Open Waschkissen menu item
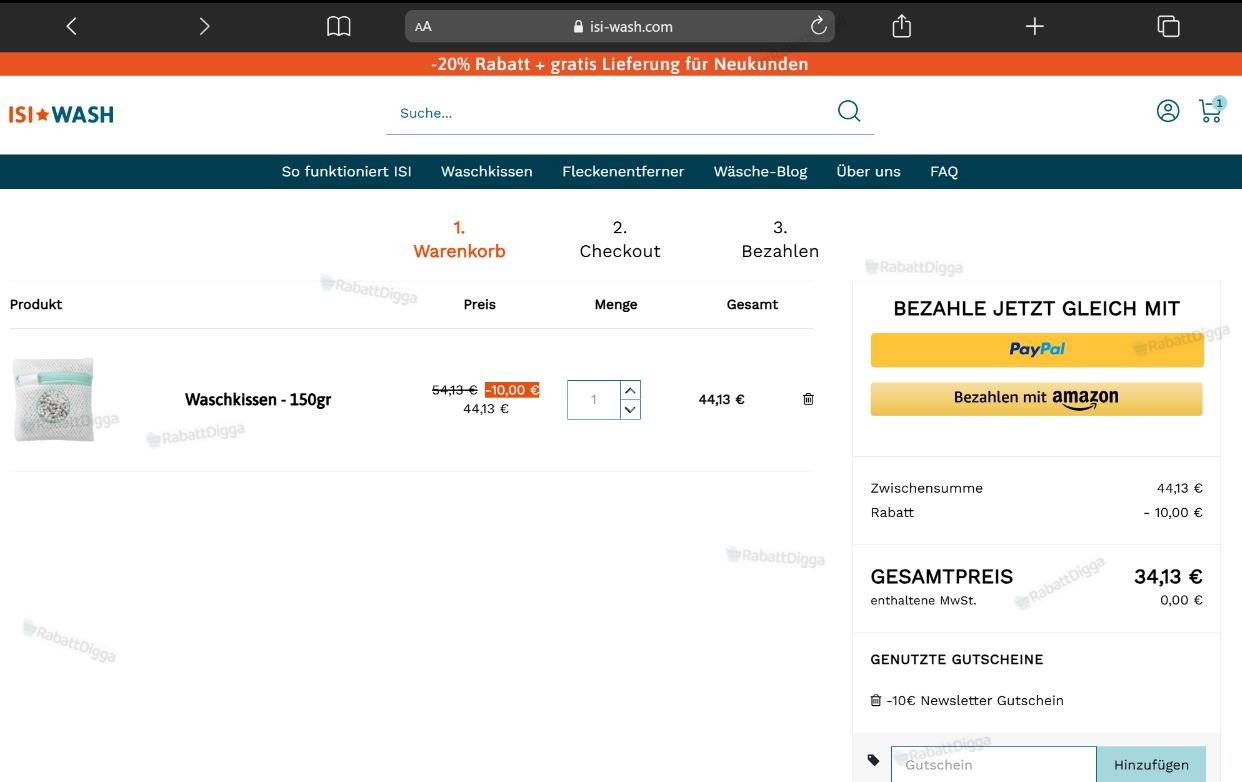Image resolution: width=1242 pixels, height=782 pixels. coord(487,171)
